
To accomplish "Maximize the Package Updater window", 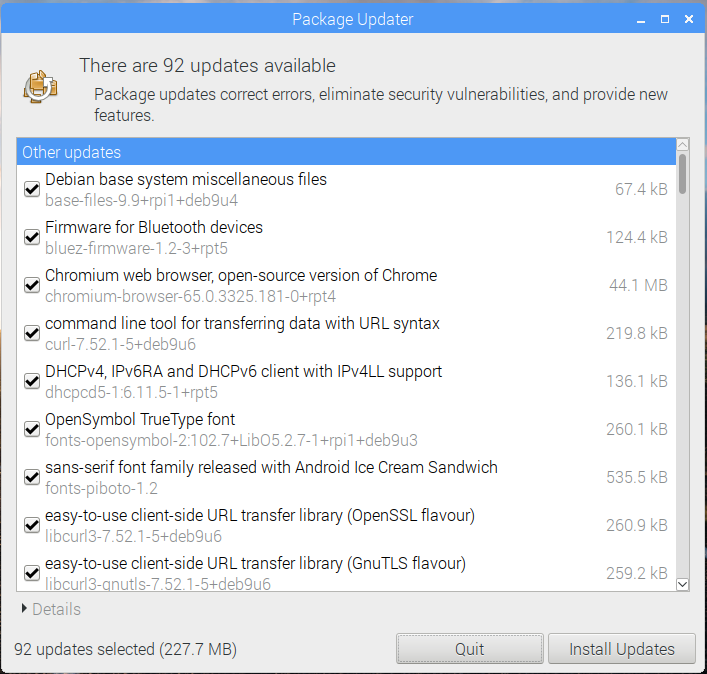I will (x=665, y=19).
